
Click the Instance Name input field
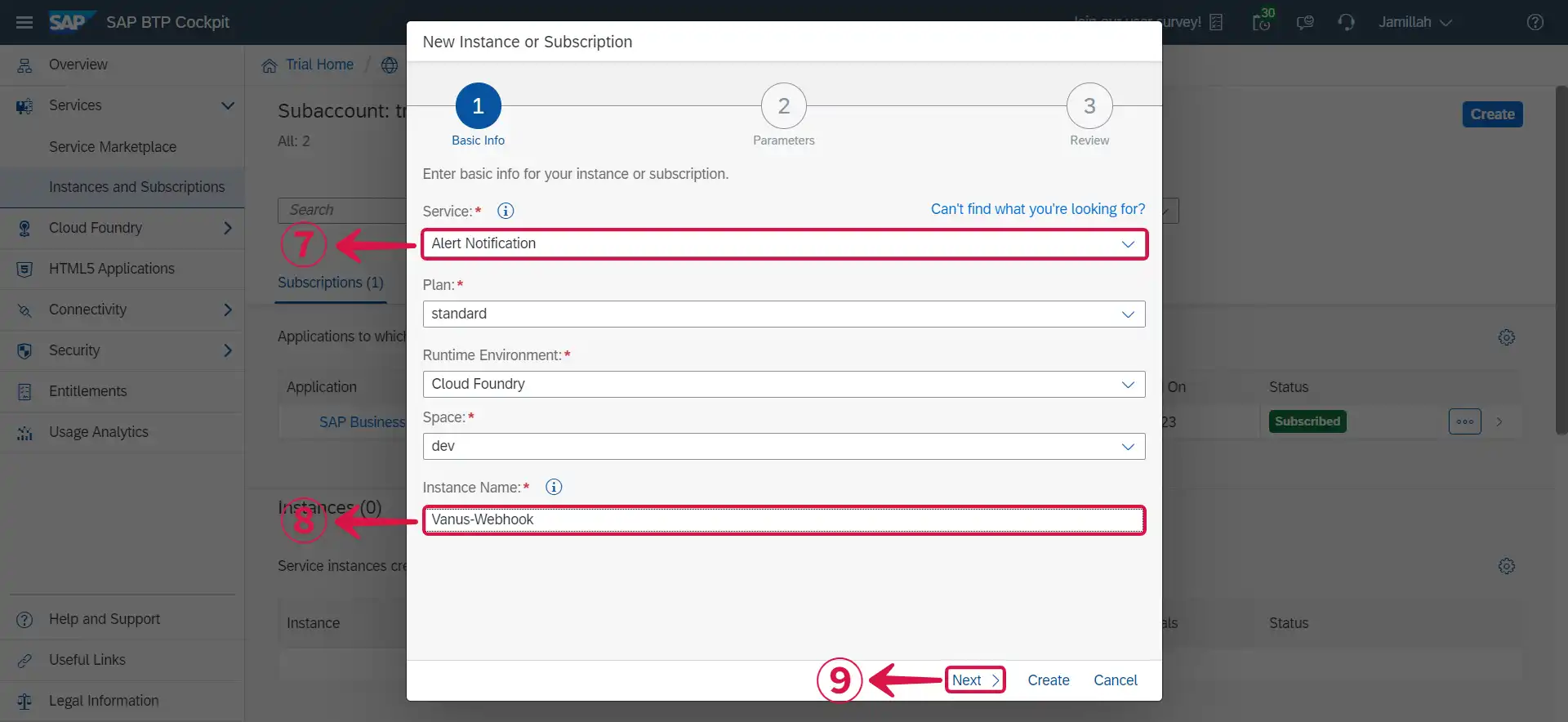click(x=784, y=520)
